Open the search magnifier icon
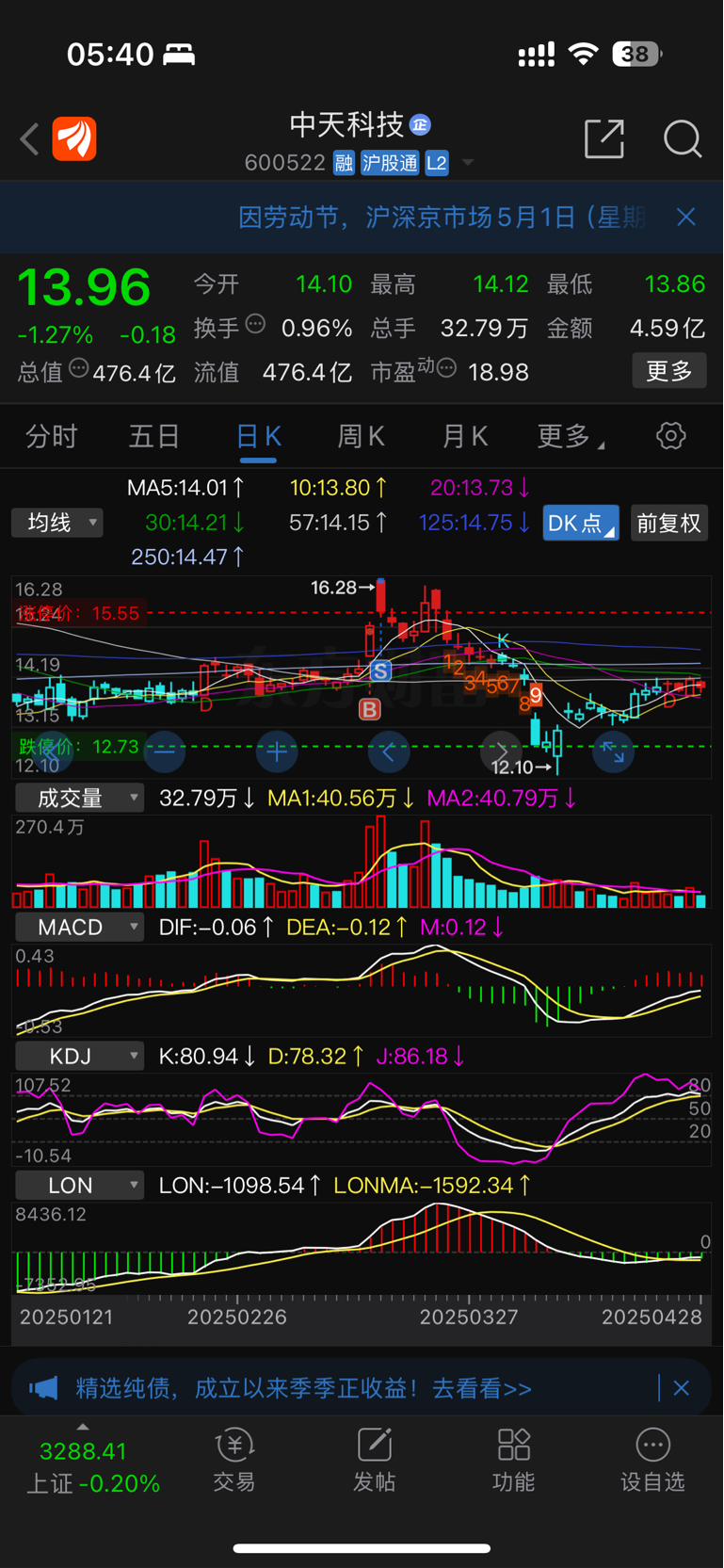 683,139
